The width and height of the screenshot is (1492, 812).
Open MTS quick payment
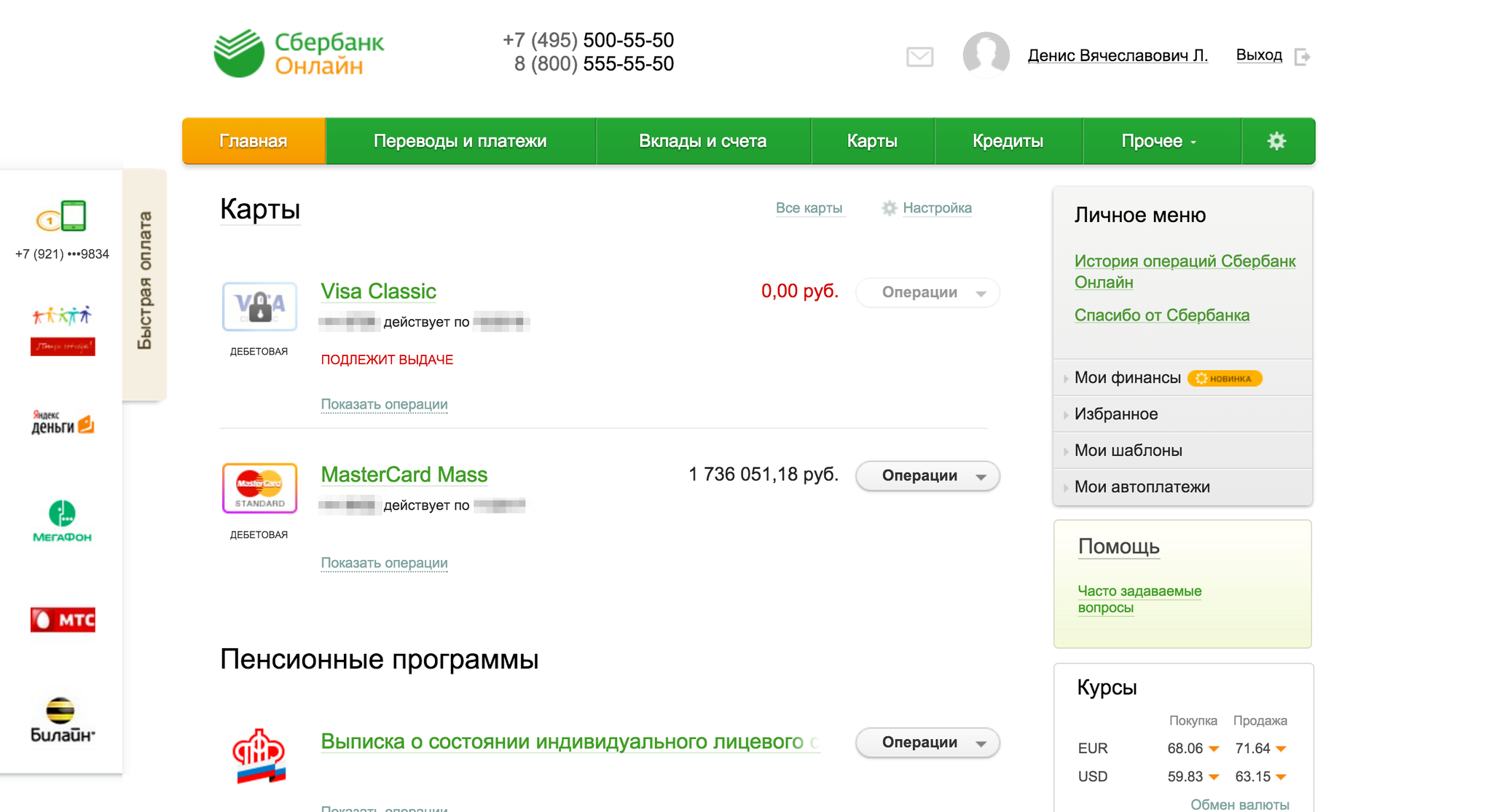click(63, 620)
